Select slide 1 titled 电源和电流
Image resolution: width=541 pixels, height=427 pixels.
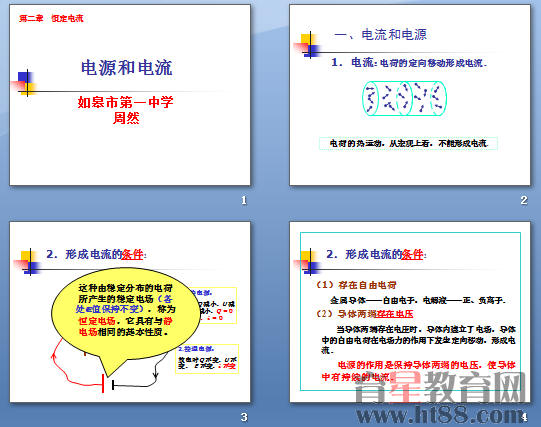[130, 95]
